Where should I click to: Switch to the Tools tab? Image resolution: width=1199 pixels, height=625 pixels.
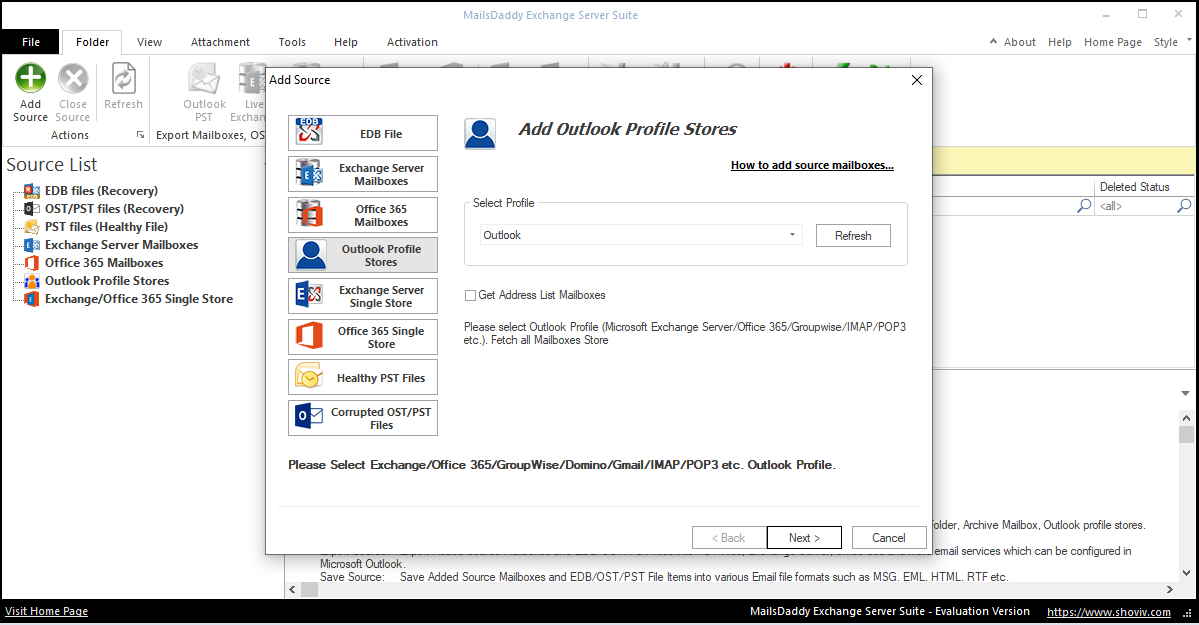pos(292,42)
